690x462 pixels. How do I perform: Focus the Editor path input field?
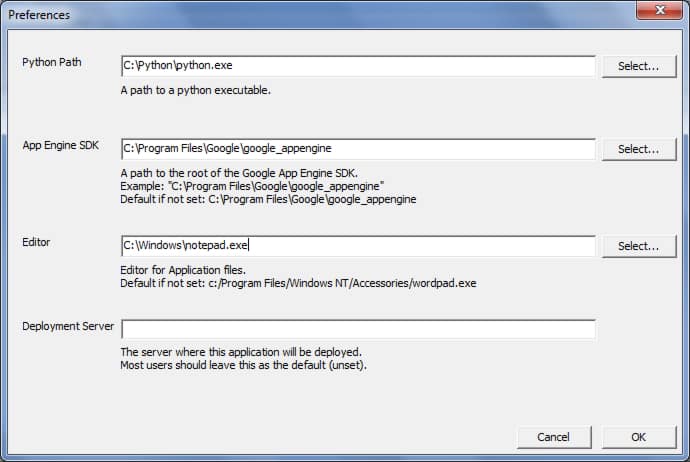click(x=358, y=246)
